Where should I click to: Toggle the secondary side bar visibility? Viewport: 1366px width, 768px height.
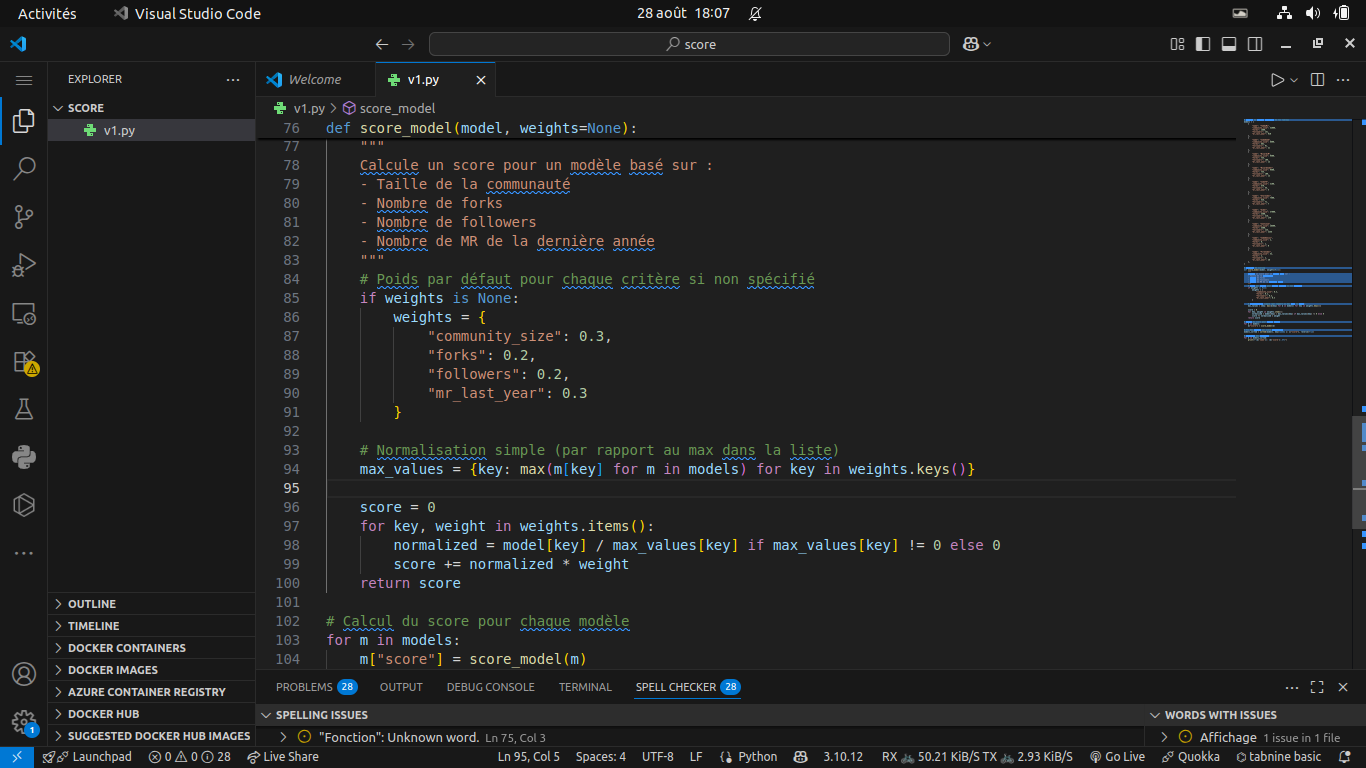1255,44
